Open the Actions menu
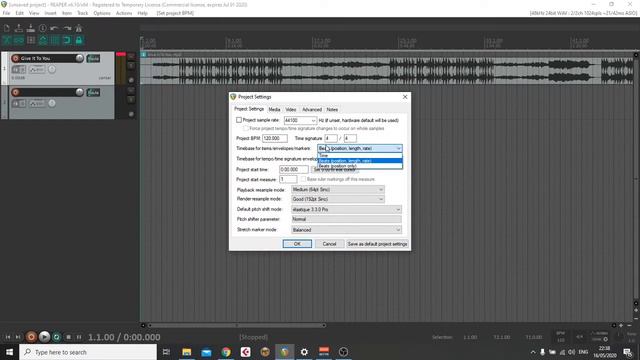Viewport: 640px width, 360px height. [x=124, y=13]
